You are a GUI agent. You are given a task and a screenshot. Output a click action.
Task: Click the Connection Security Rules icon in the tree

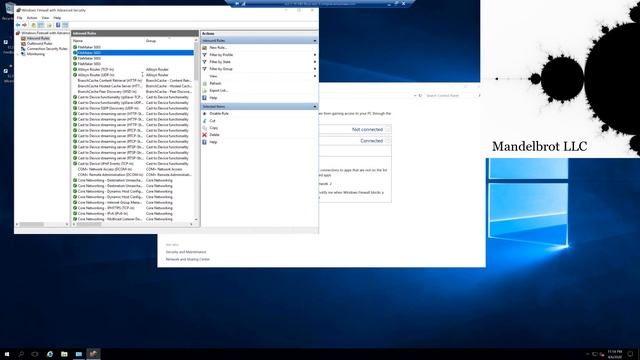tap(24, 49)
